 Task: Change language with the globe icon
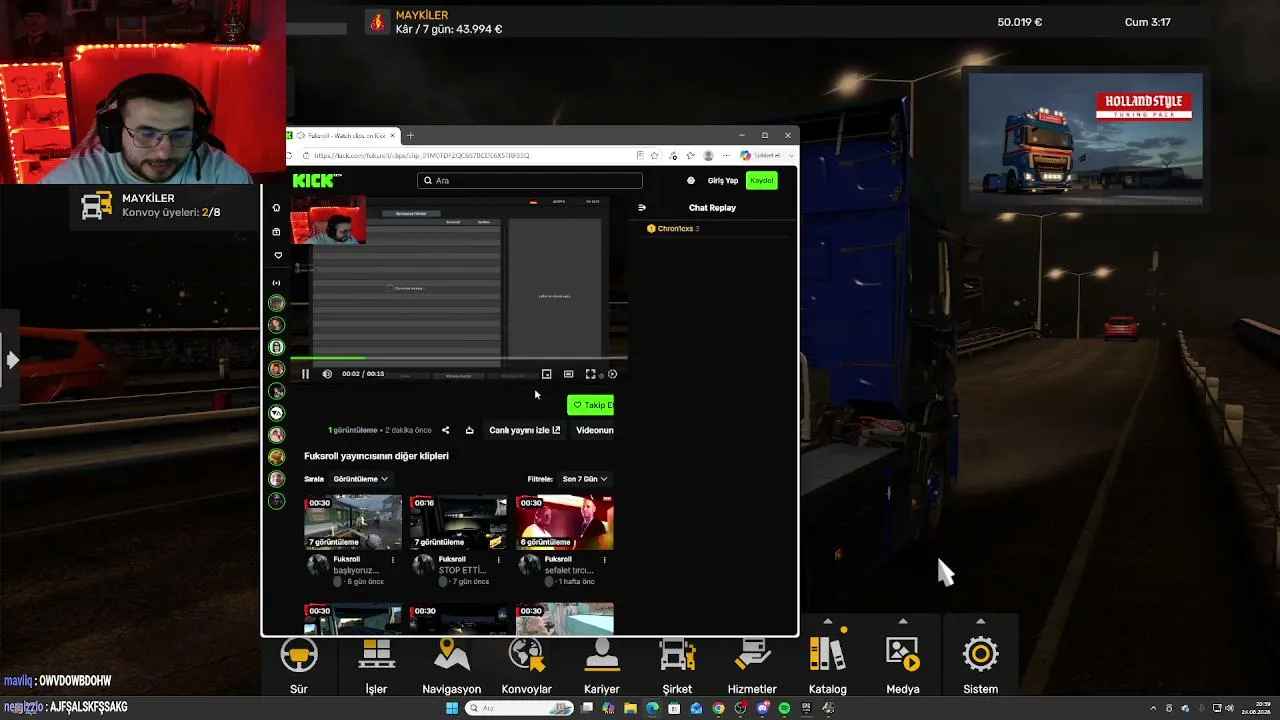click(690, 181)
